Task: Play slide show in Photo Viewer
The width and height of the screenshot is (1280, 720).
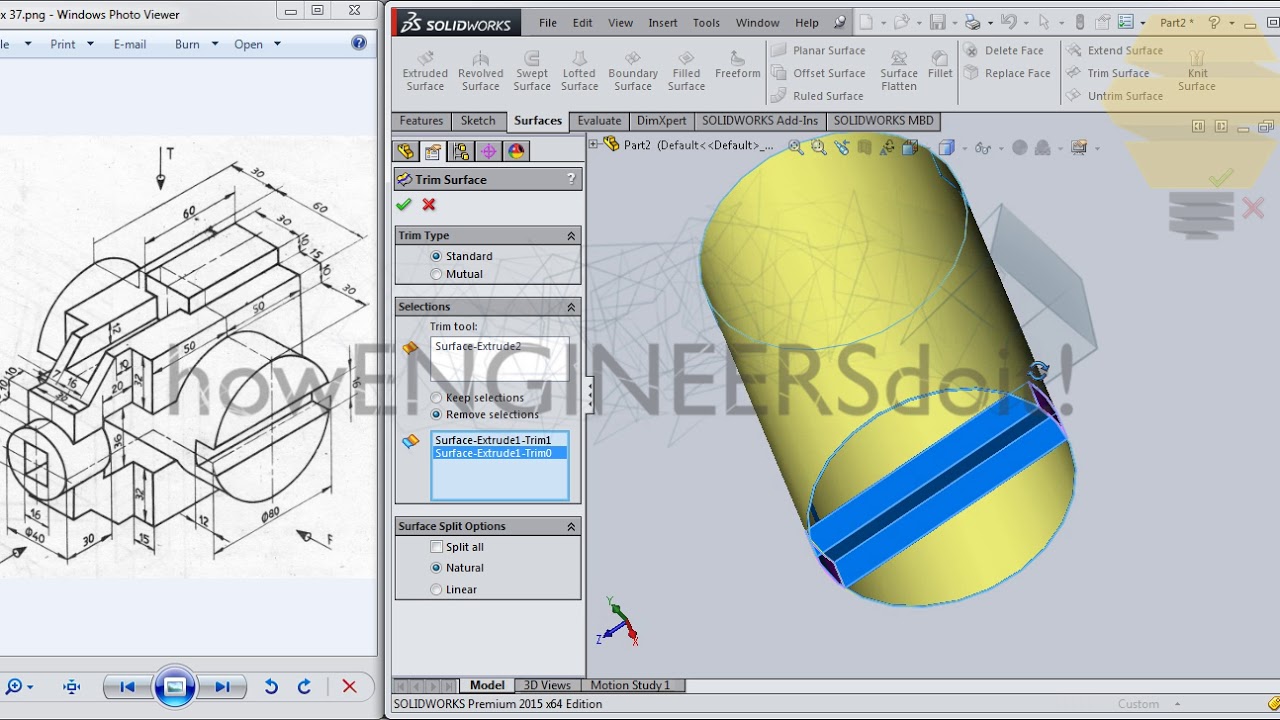Action: (x=174, y=687)
